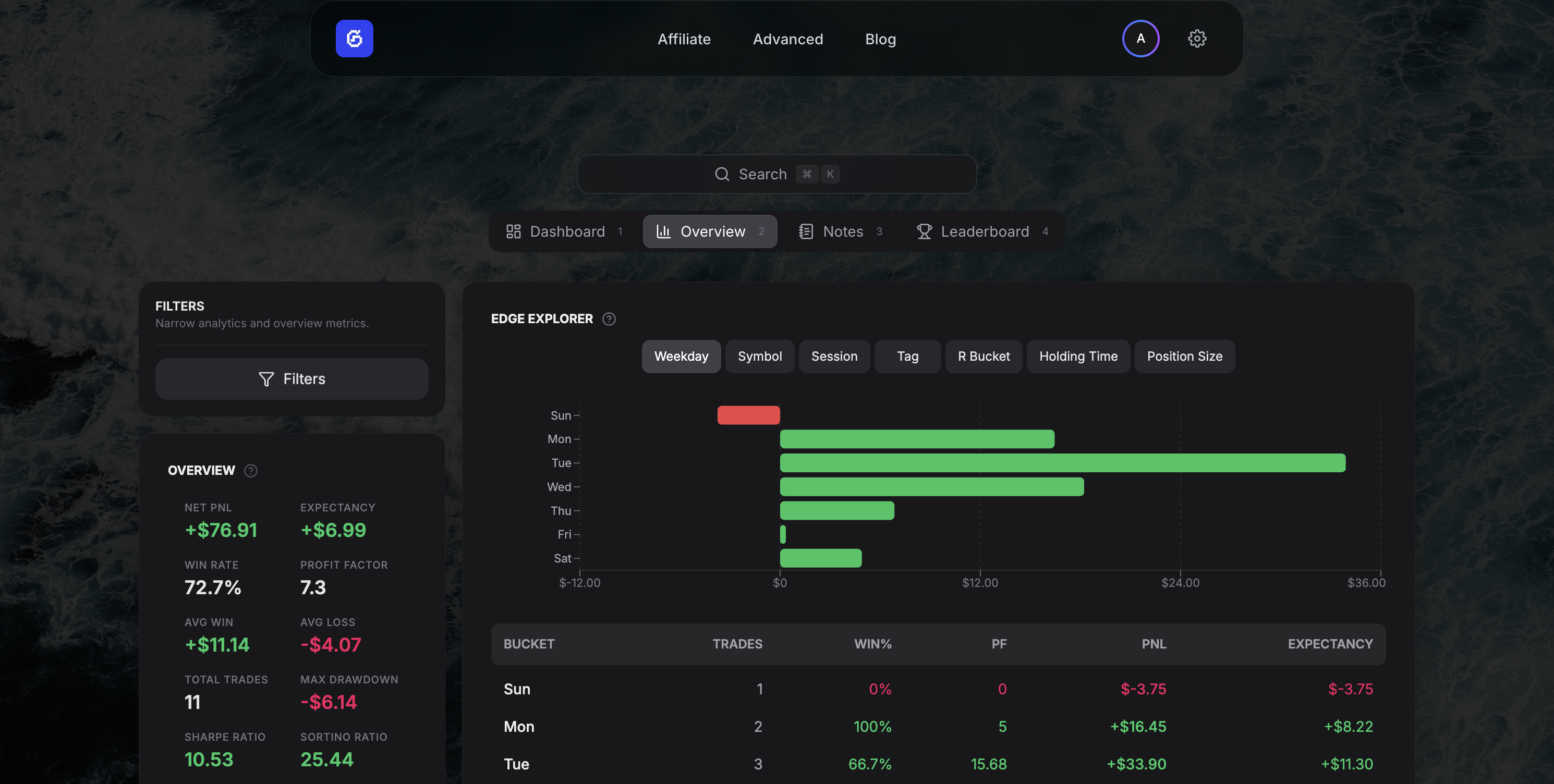Click the search magnifier icon

(x=722, y=174)
